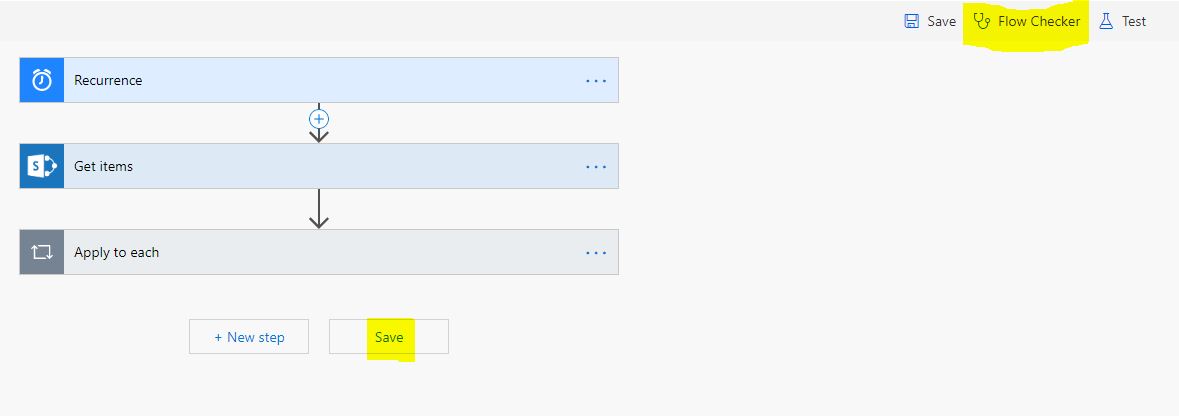This screenshot has width=1179, height=416.
Task: Click the Test beaker icon
Action: pyautogui.click(x=1106, y=21)
